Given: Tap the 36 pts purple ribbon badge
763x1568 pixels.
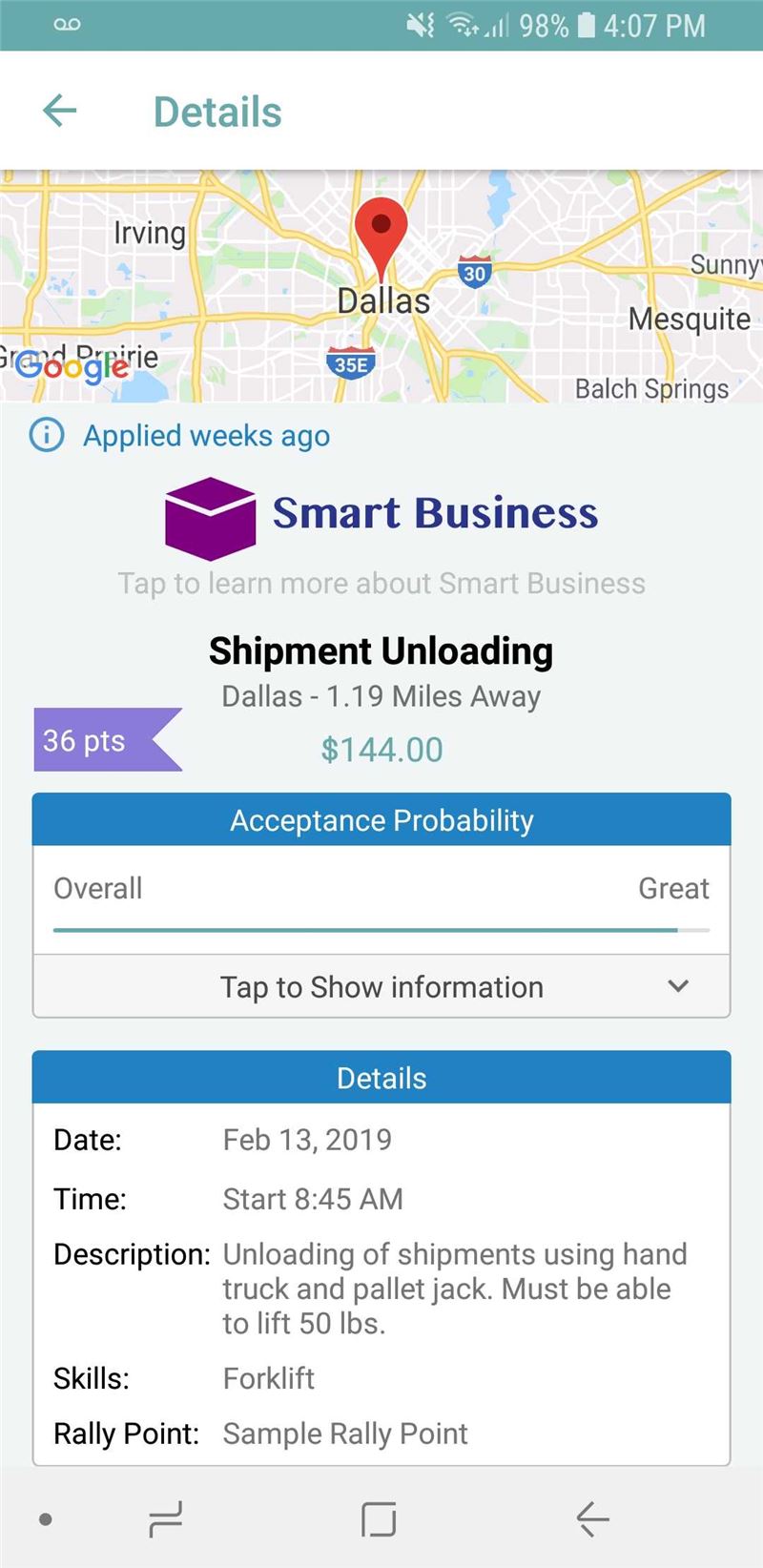Looking at the screenshot, I should coord(103,740).
